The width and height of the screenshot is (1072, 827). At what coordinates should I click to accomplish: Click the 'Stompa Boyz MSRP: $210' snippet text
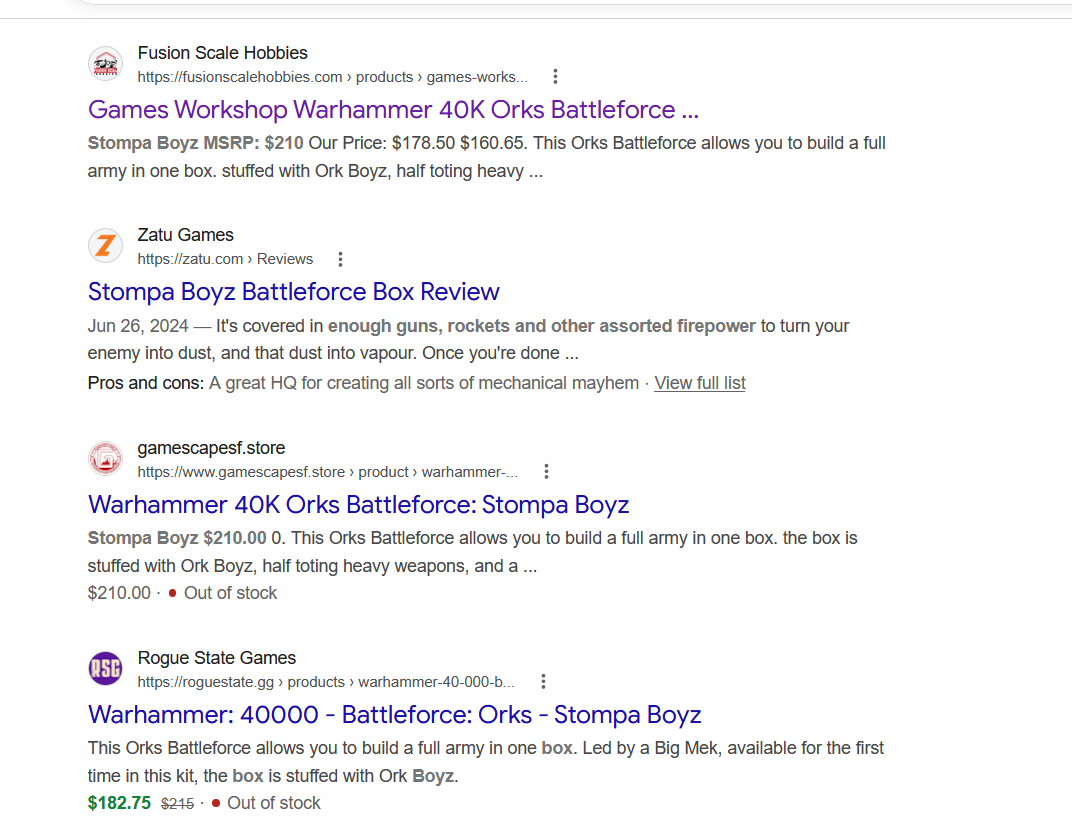pos(196,144)
